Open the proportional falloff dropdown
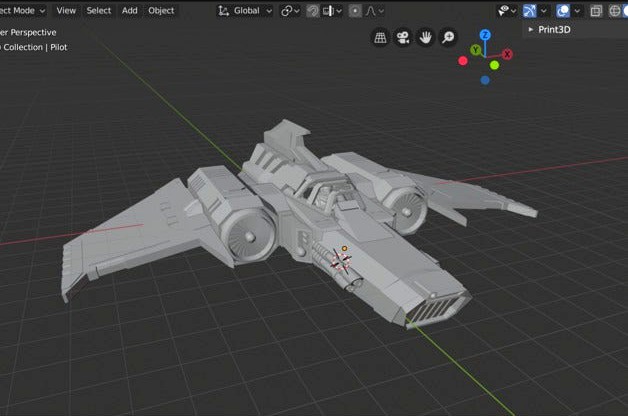 [x=374, y=11]
